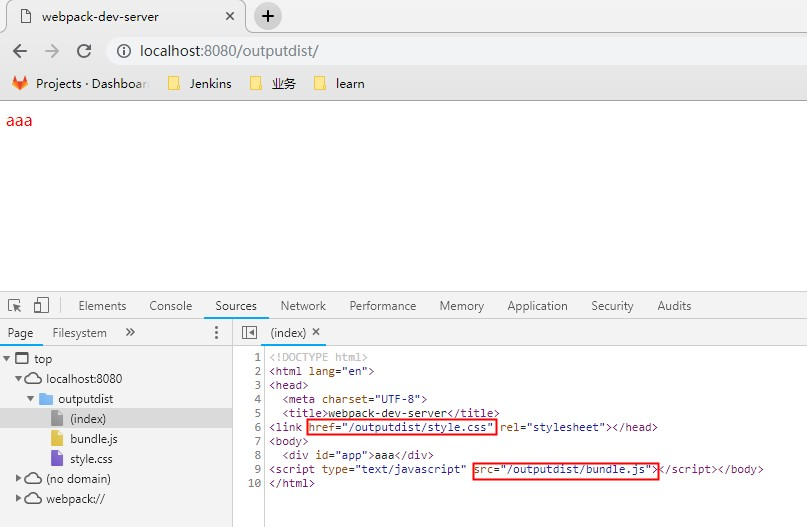Click line number 9 in the gutter

point(257,469)
